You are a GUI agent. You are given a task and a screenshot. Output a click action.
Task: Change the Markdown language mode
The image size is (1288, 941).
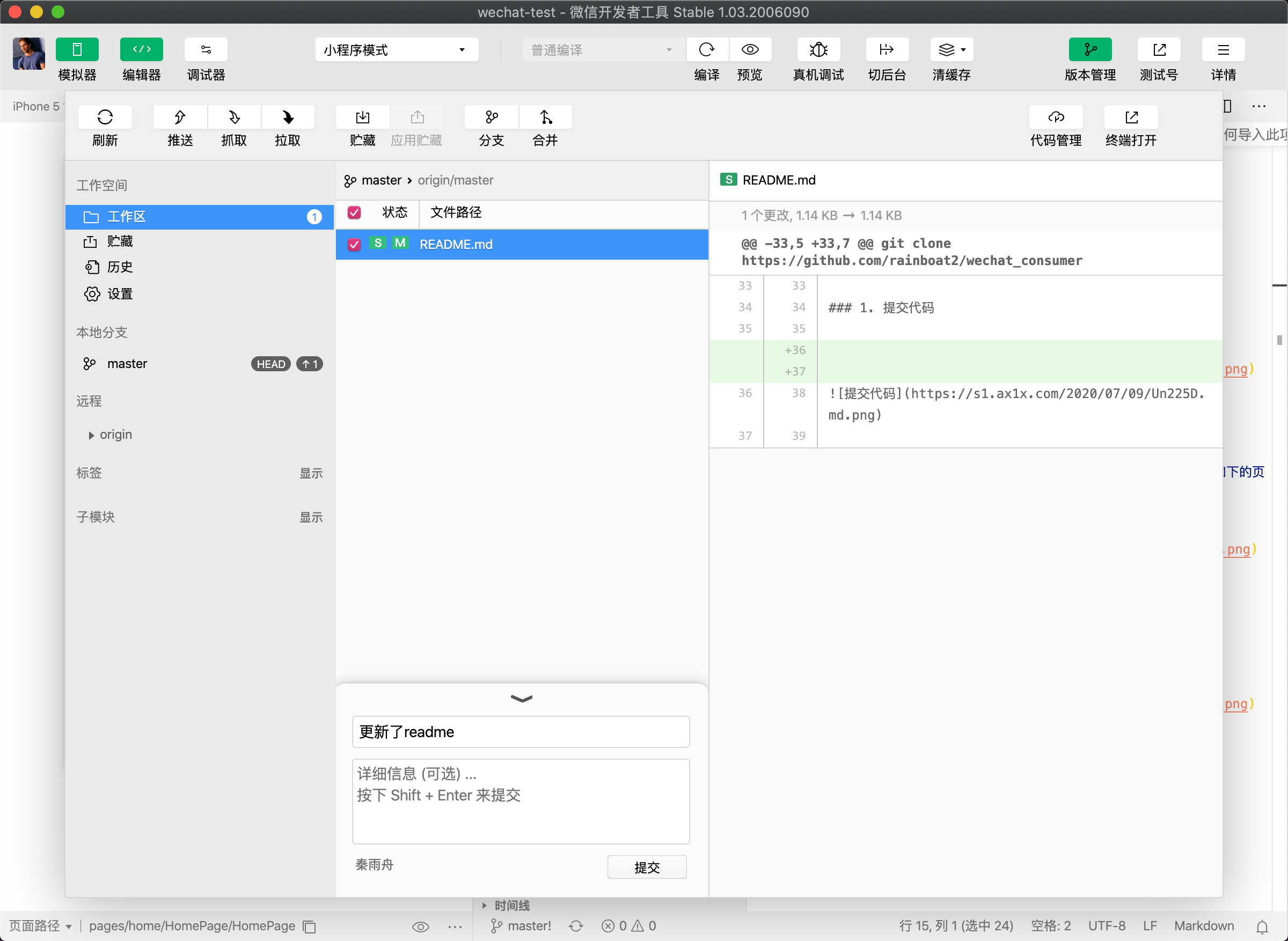coord(1204,926)
